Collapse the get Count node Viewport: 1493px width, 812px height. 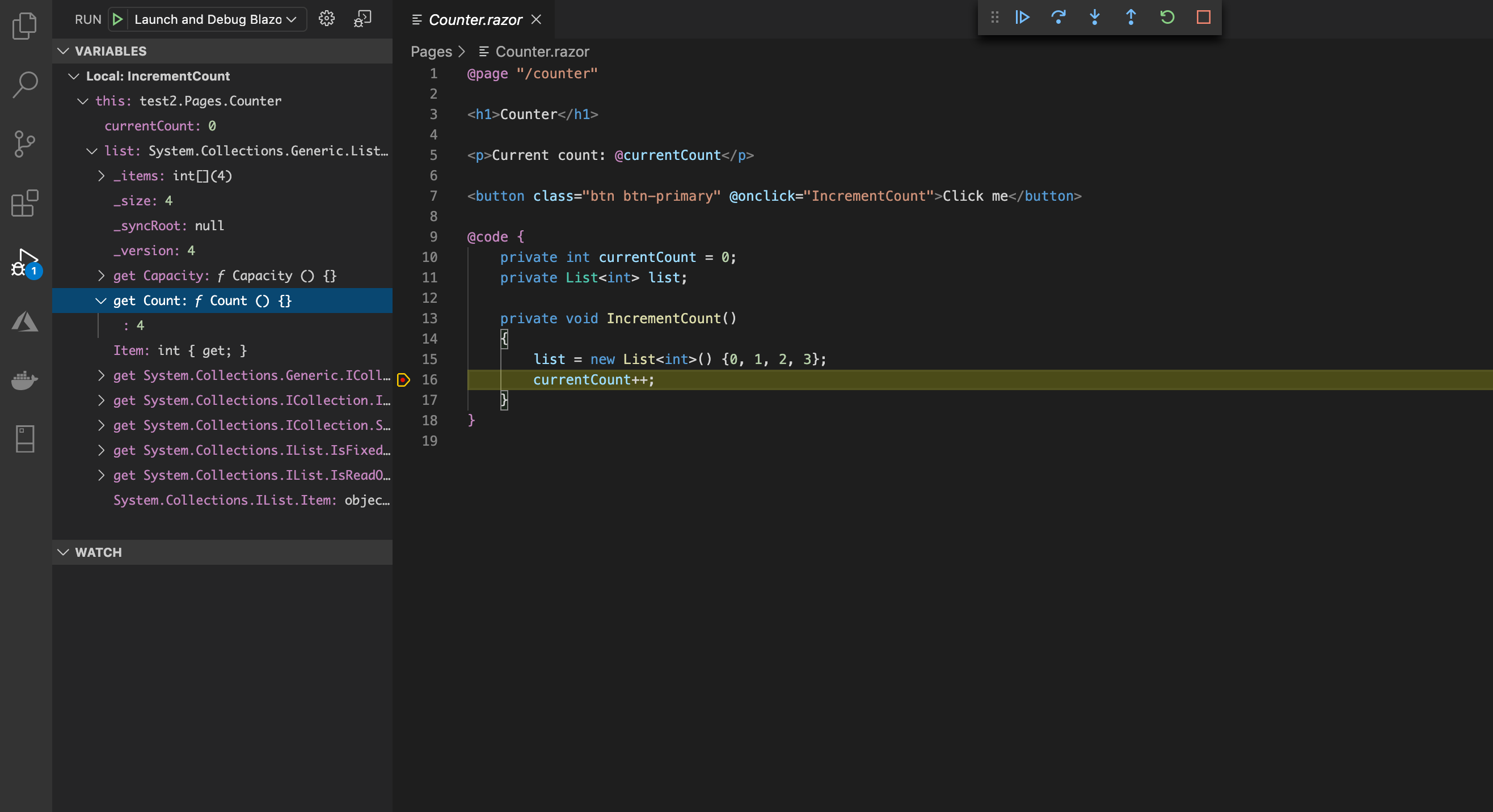pyautogui.click(x=101, y=301)
